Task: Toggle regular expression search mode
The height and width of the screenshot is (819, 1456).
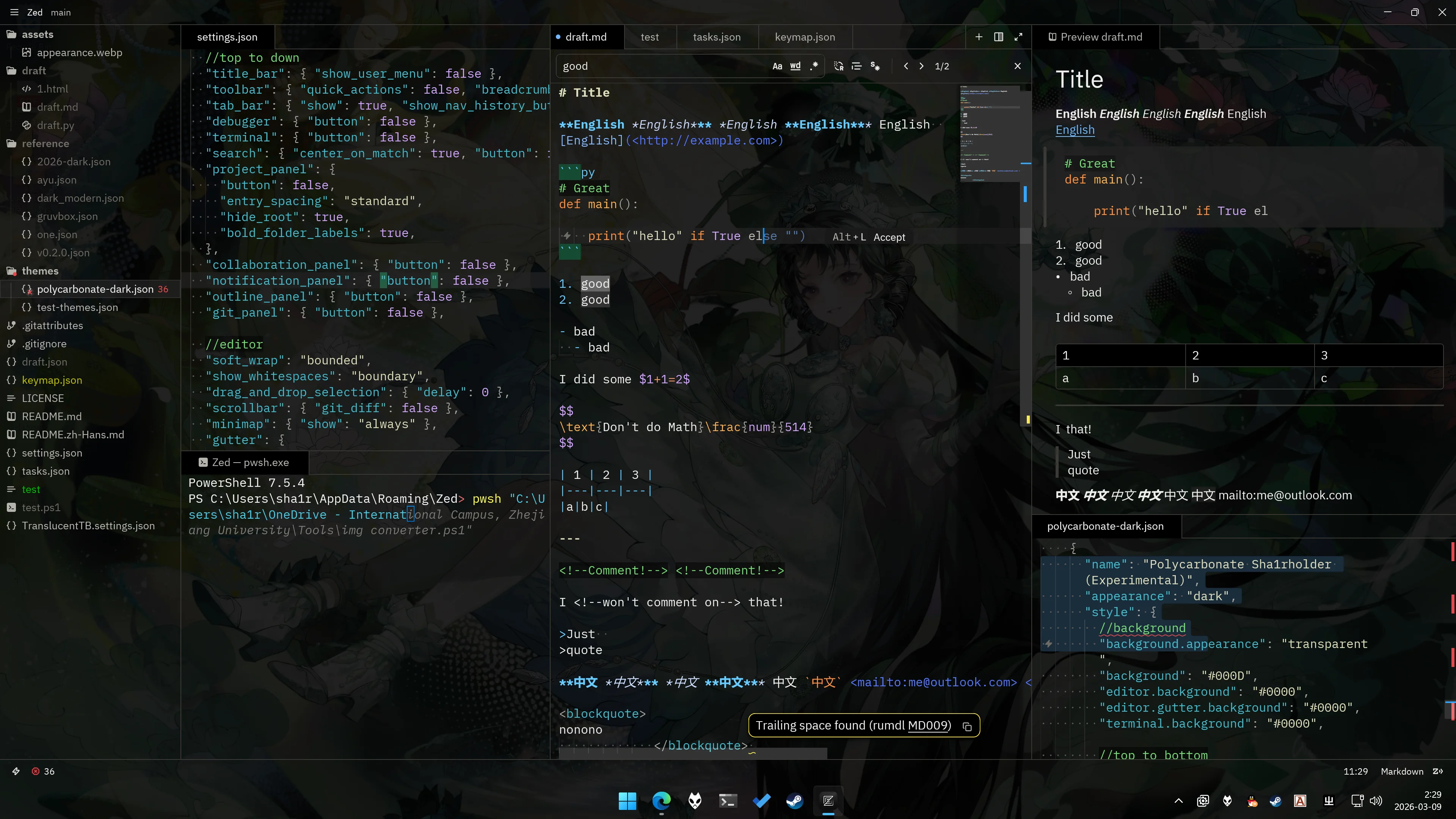Action: tap(814, 66)
